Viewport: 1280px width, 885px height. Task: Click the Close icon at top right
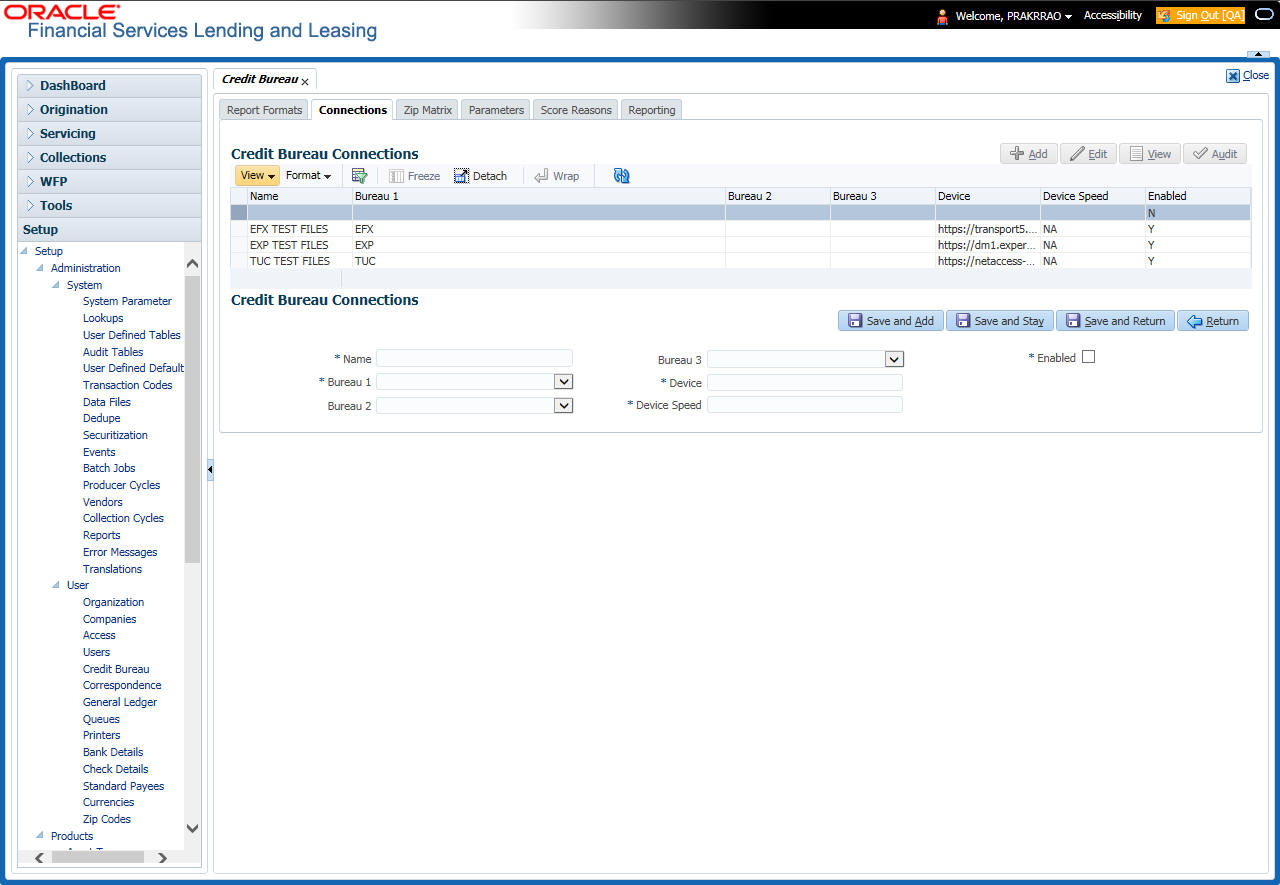(1232, 75)
